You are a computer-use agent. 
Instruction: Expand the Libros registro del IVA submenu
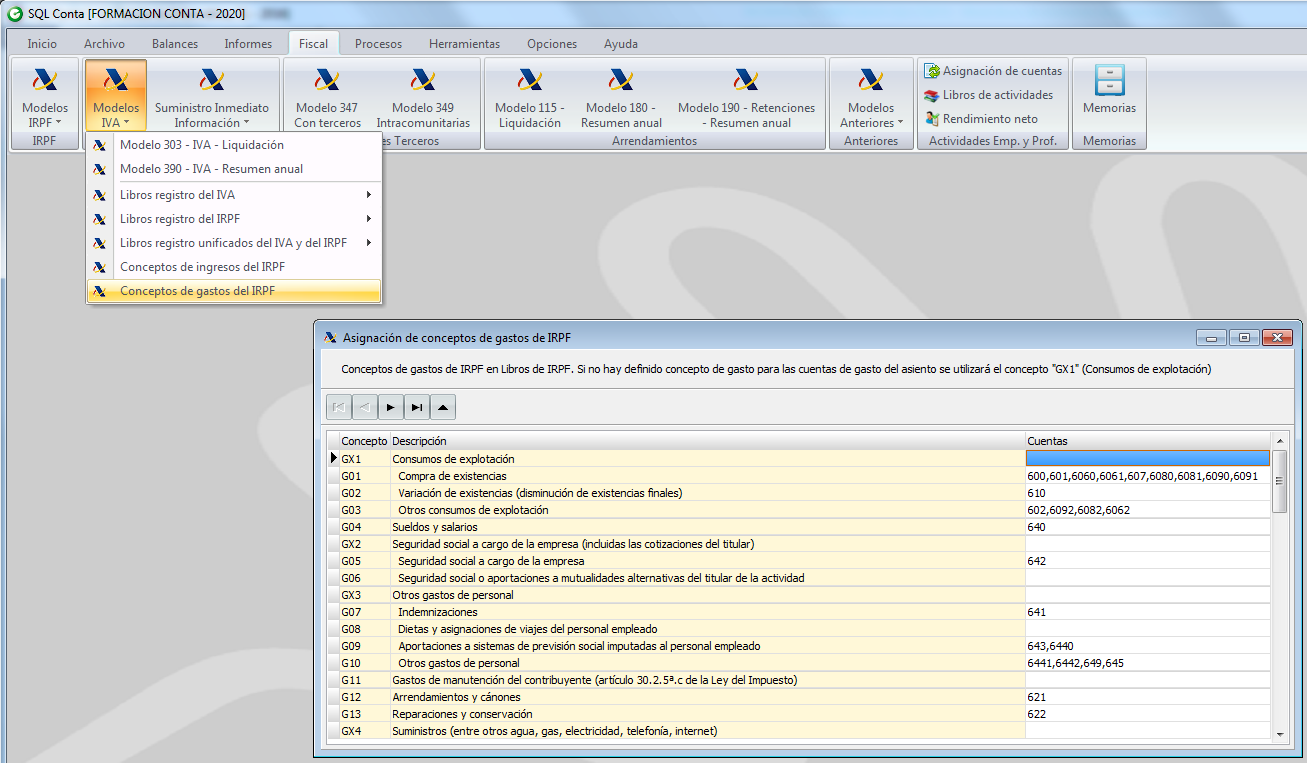pos(234,195)
